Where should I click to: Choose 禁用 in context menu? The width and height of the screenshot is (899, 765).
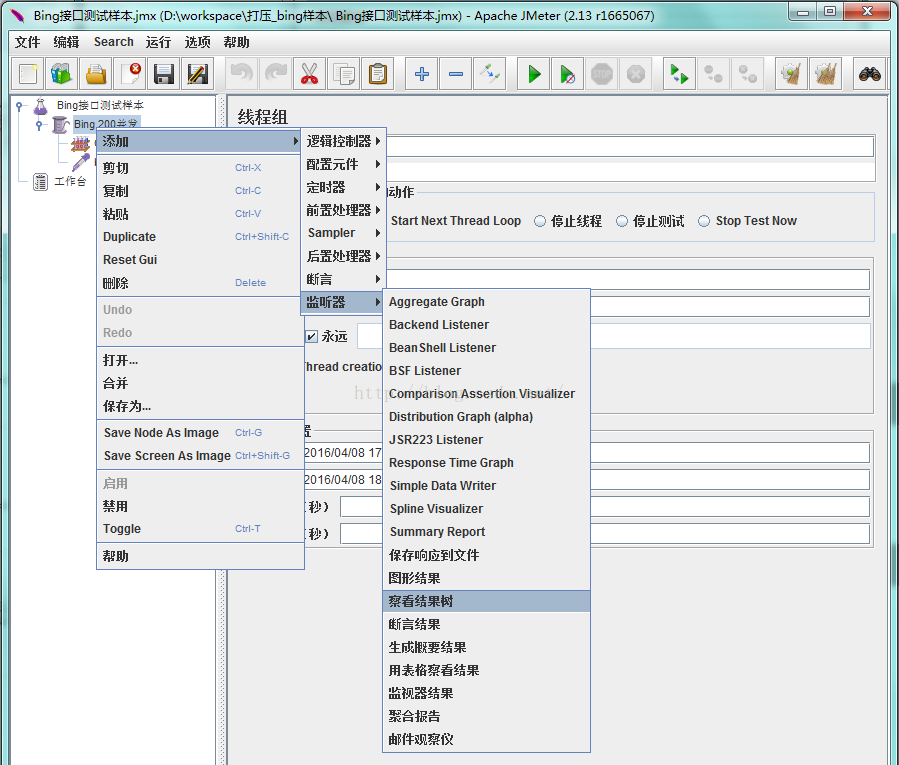point(200,506)
